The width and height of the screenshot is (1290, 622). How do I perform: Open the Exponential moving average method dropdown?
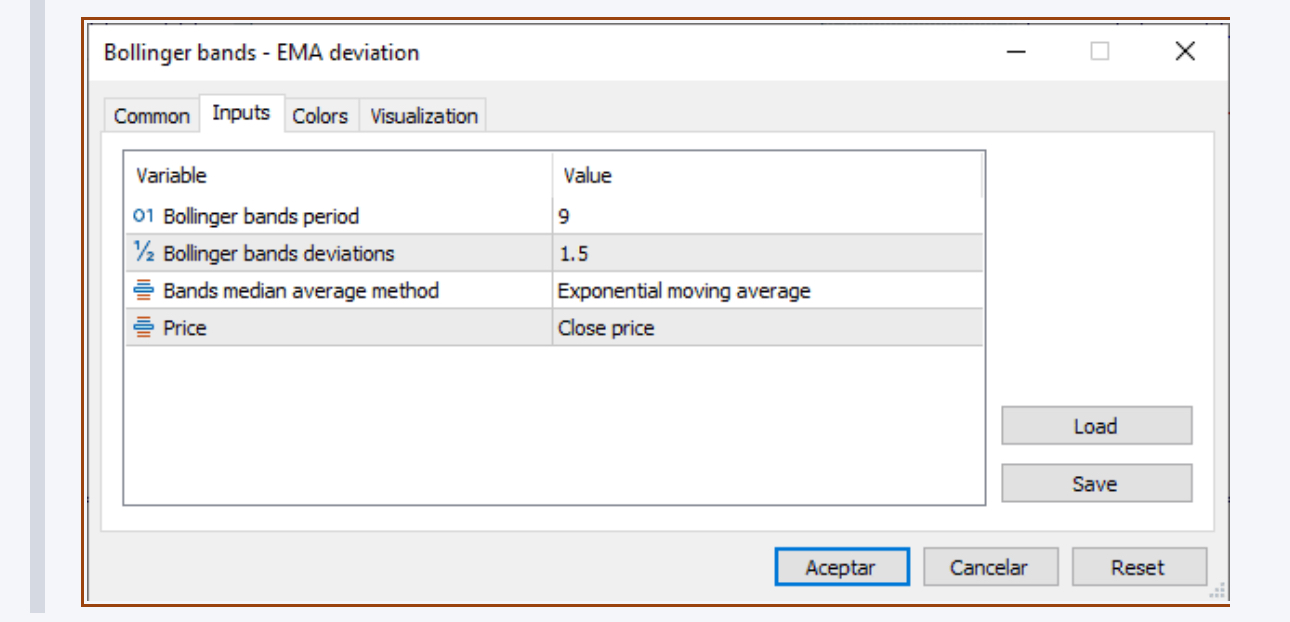766,291
